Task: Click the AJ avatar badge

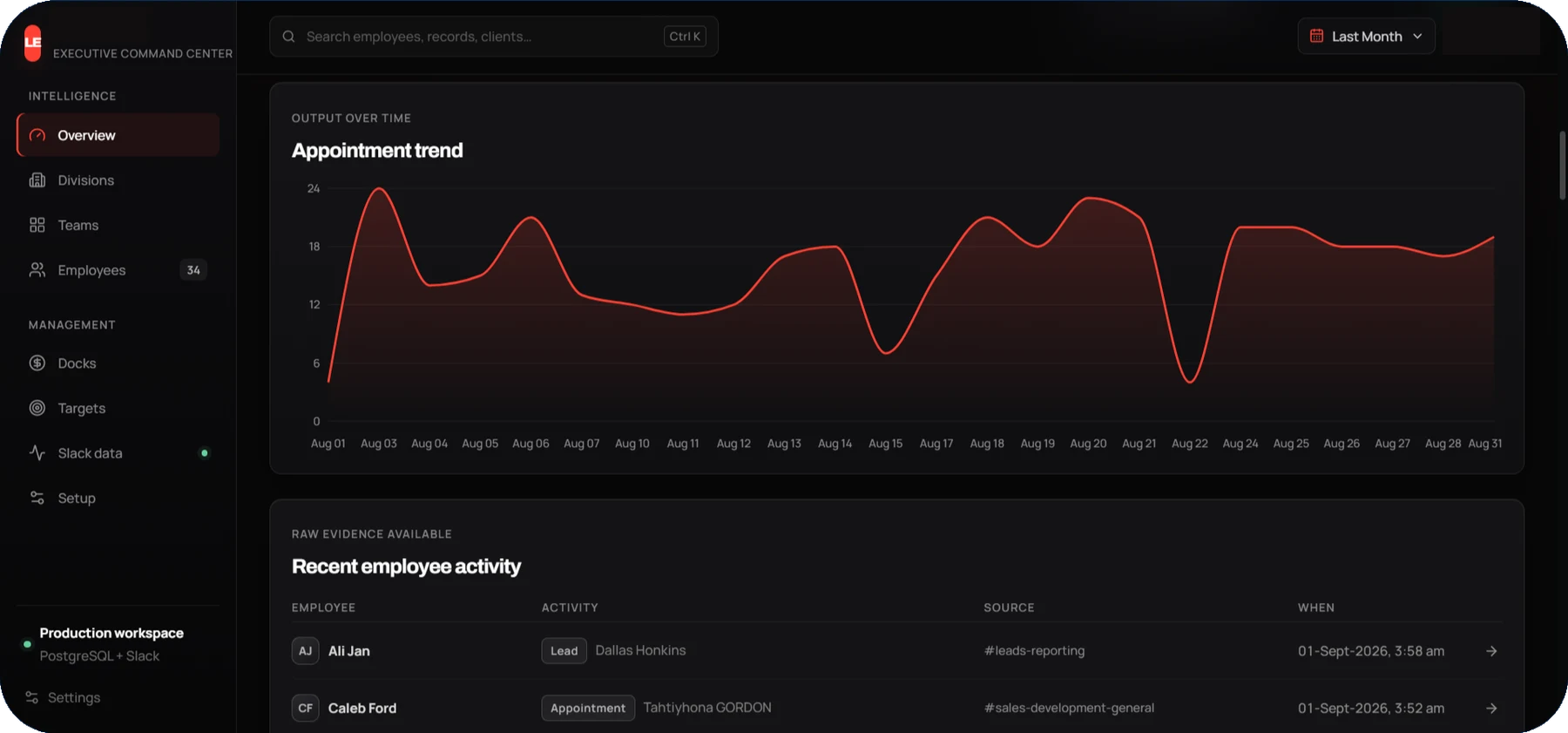Action: coord(305,651)
